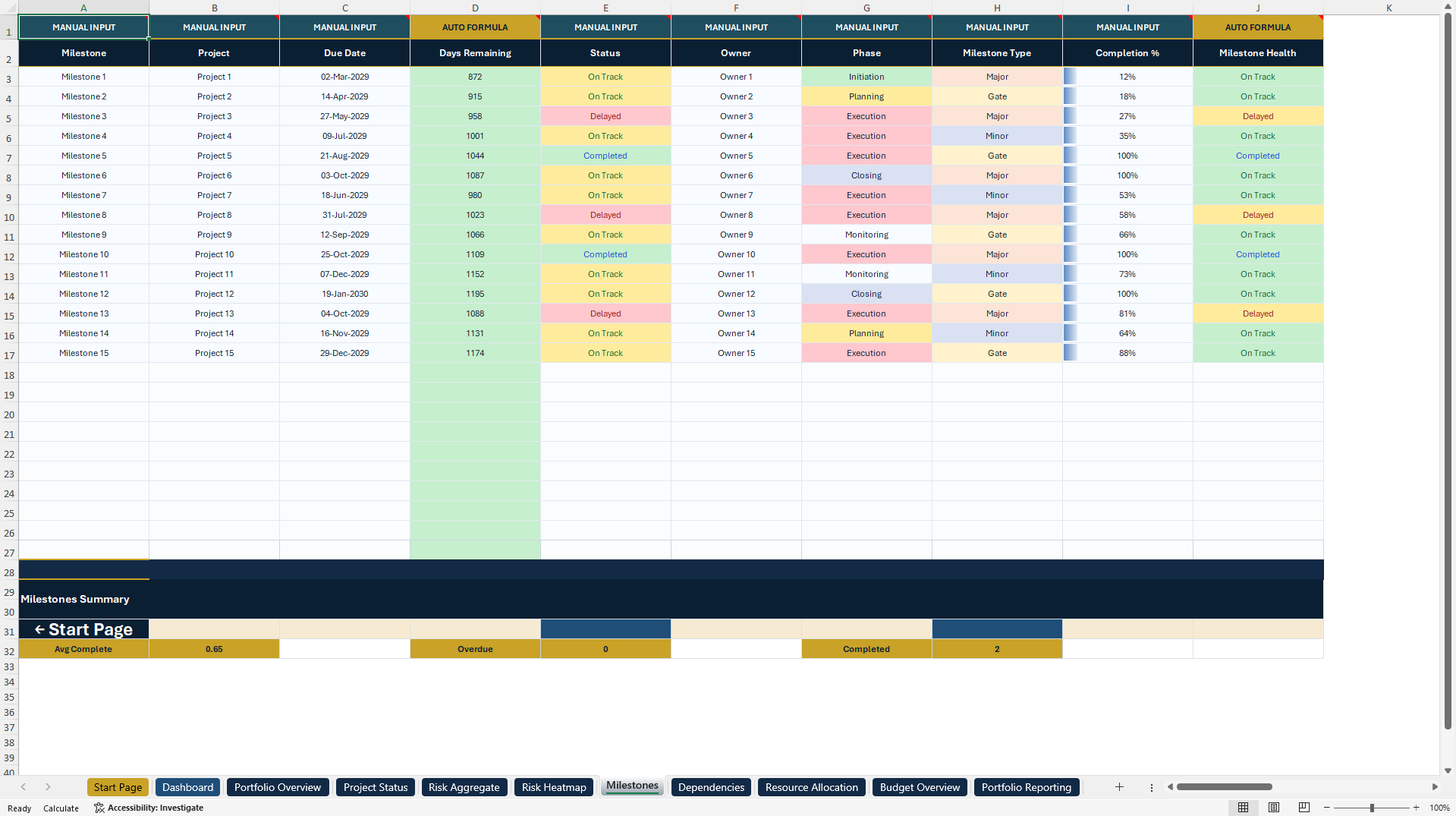The image size is (1456, 816).
Task: Follow the back-arrow Start Page link cell
Action: [83, 629]
